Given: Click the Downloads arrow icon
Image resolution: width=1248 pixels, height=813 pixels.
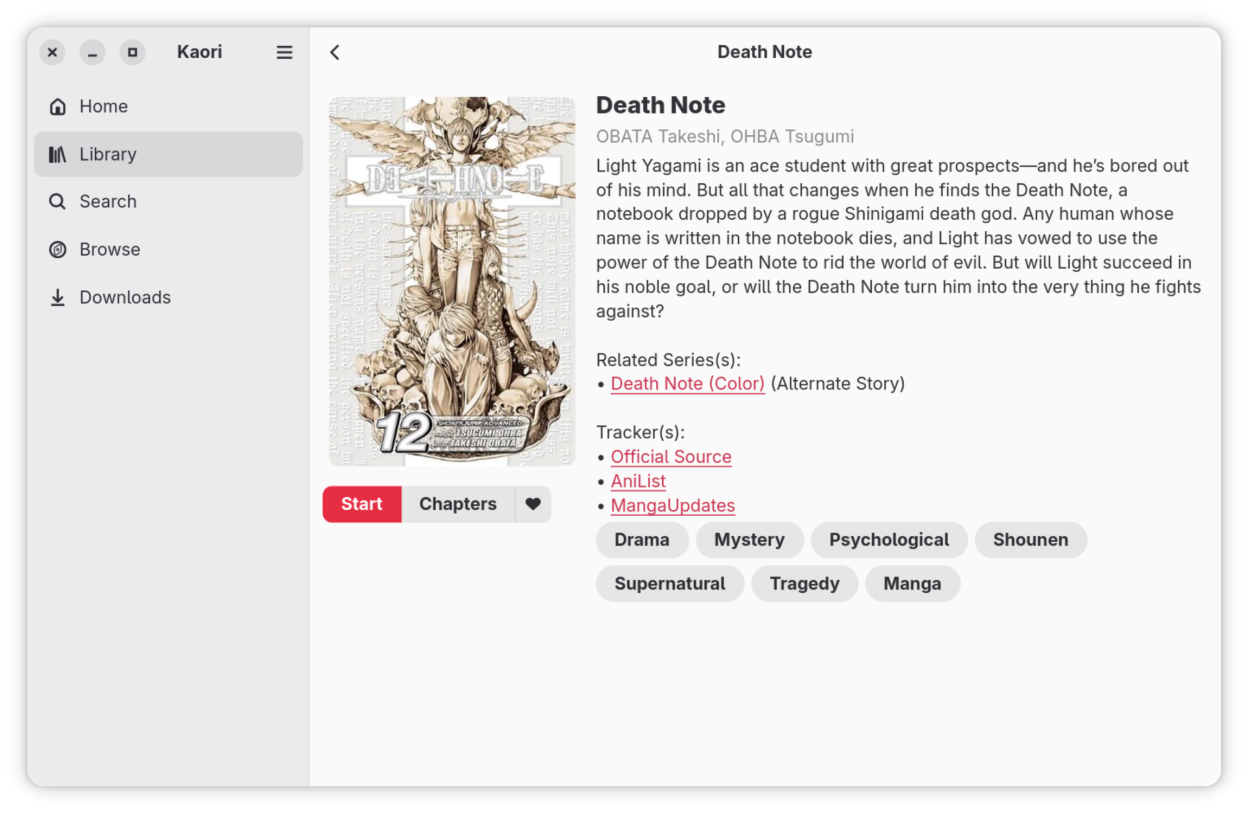Looking at the screenshot, I should 58,297.
